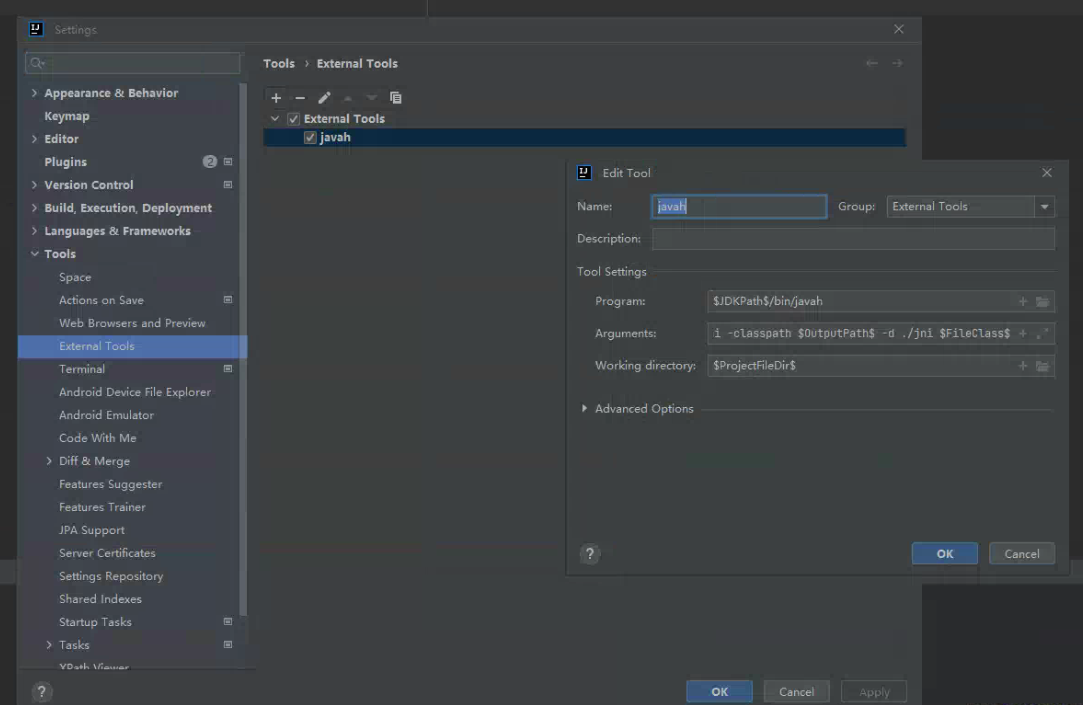
Task: Insert macro into Program field
Action: (1023, 301)
